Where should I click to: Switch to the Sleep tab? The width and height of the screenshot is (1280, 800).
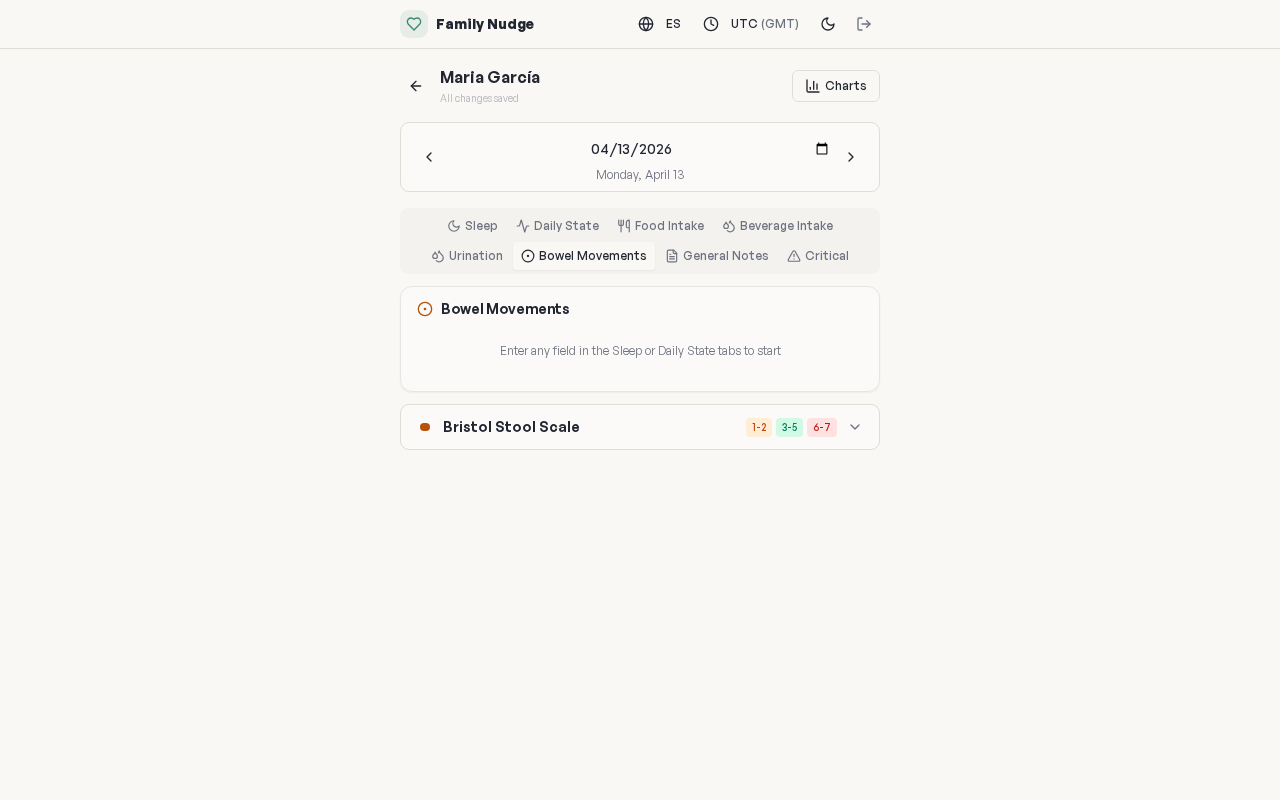tap(472, 226)
